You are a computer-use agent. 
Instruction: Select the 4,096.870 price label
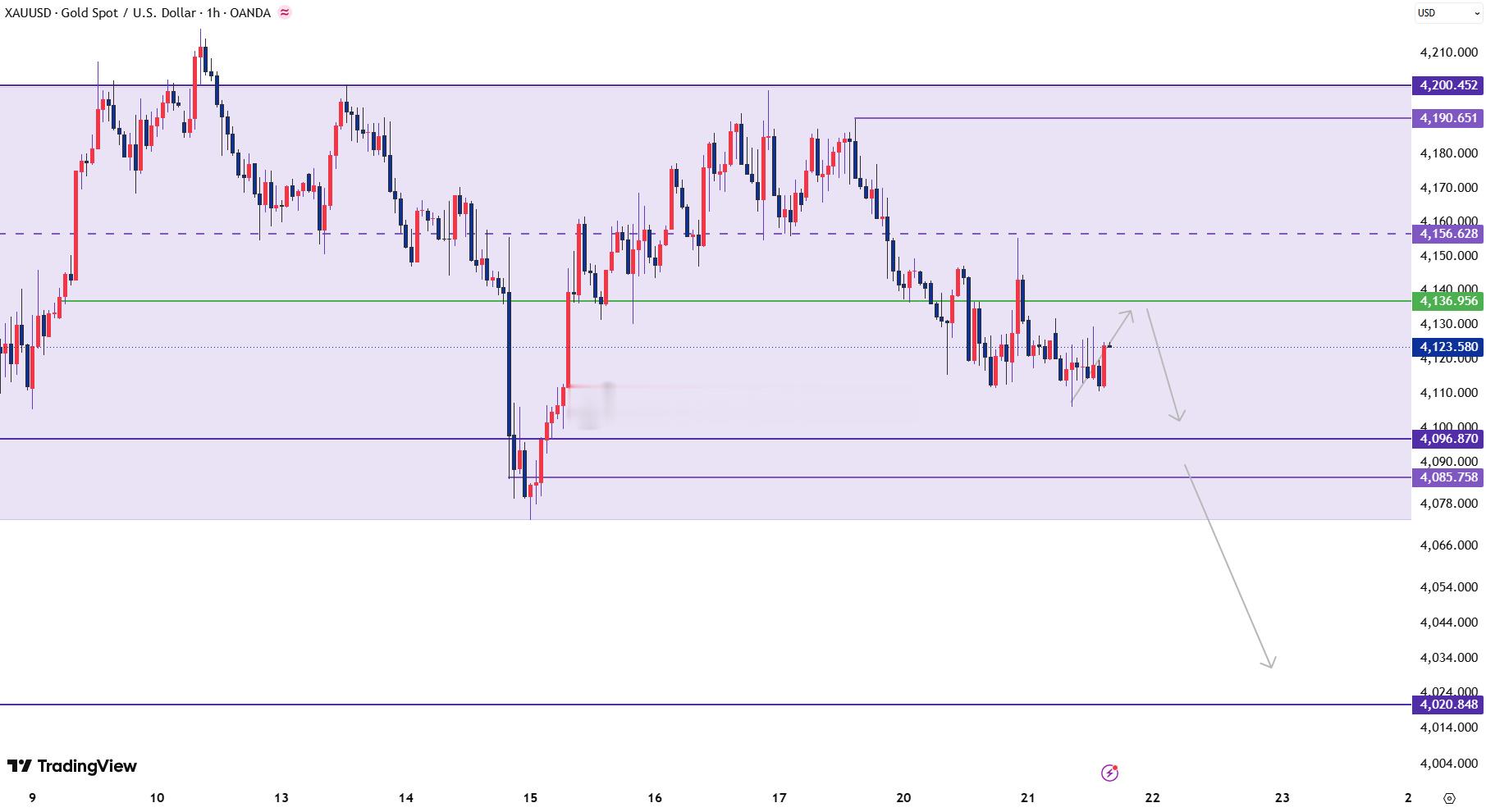coord(1448,439)
